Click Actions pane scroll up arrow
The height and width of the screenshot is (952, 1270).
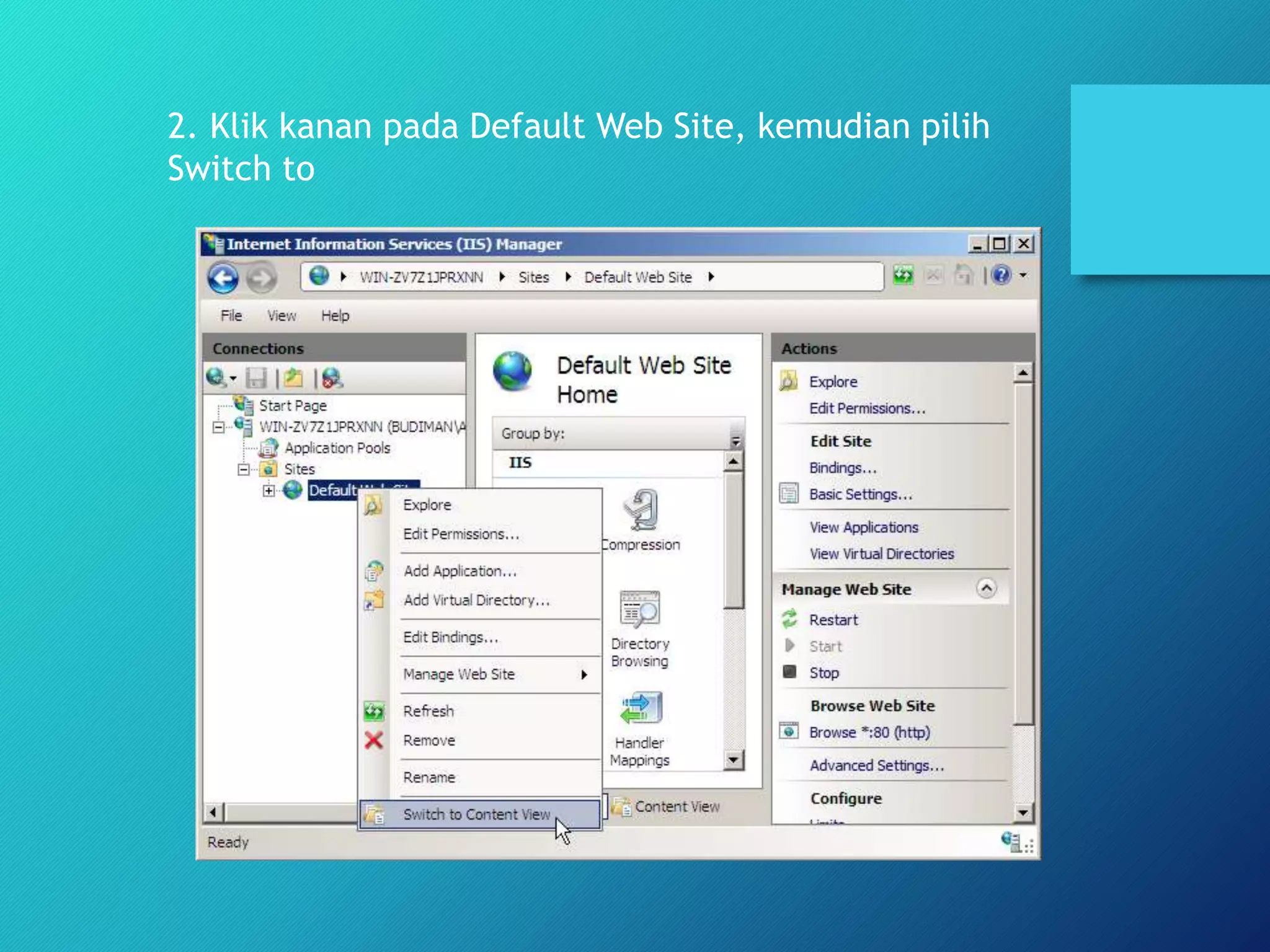pyautogui.click(x=1023, y=372)
